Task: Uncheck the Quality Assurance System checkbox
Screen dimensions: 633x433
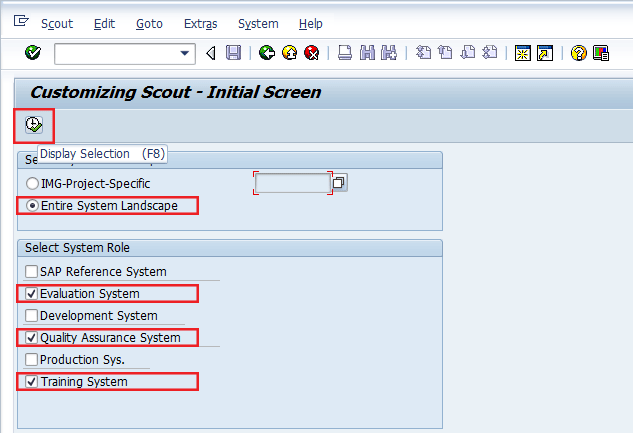Action: pyautogui.click(x=31, y=337)
